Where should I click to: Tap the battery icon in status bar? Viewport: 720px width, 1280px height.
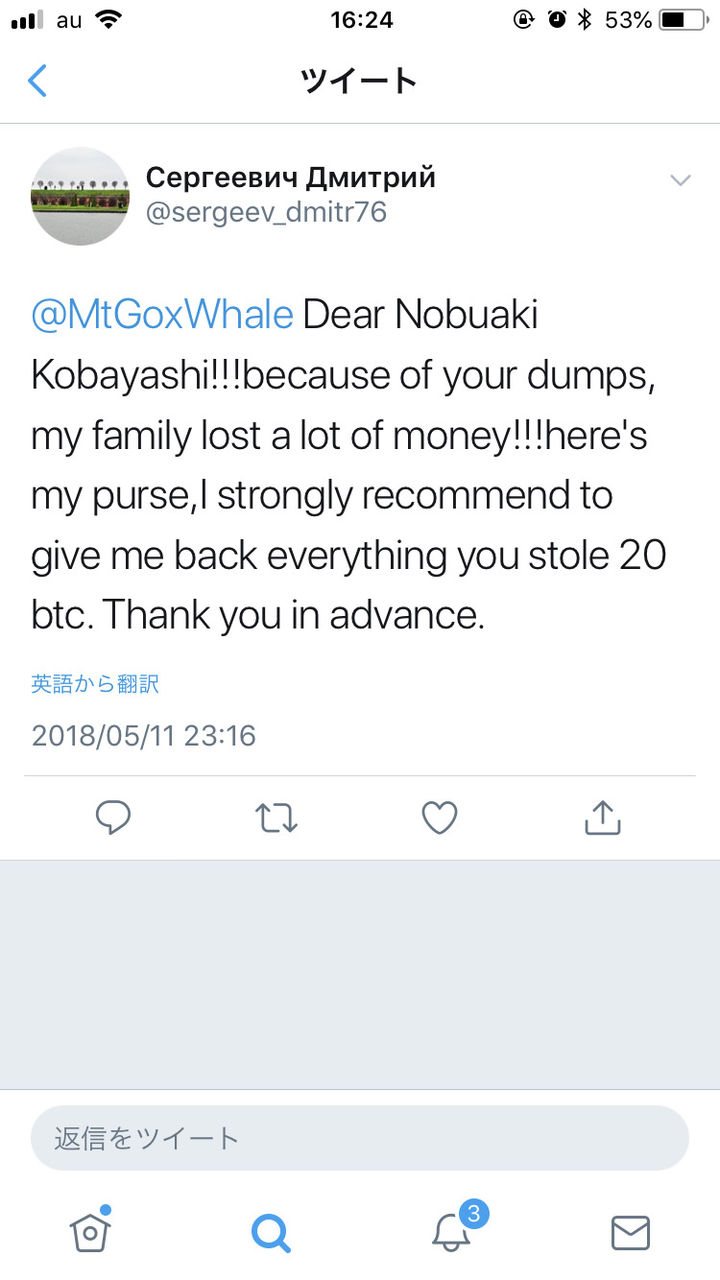[x=684, y=19]
